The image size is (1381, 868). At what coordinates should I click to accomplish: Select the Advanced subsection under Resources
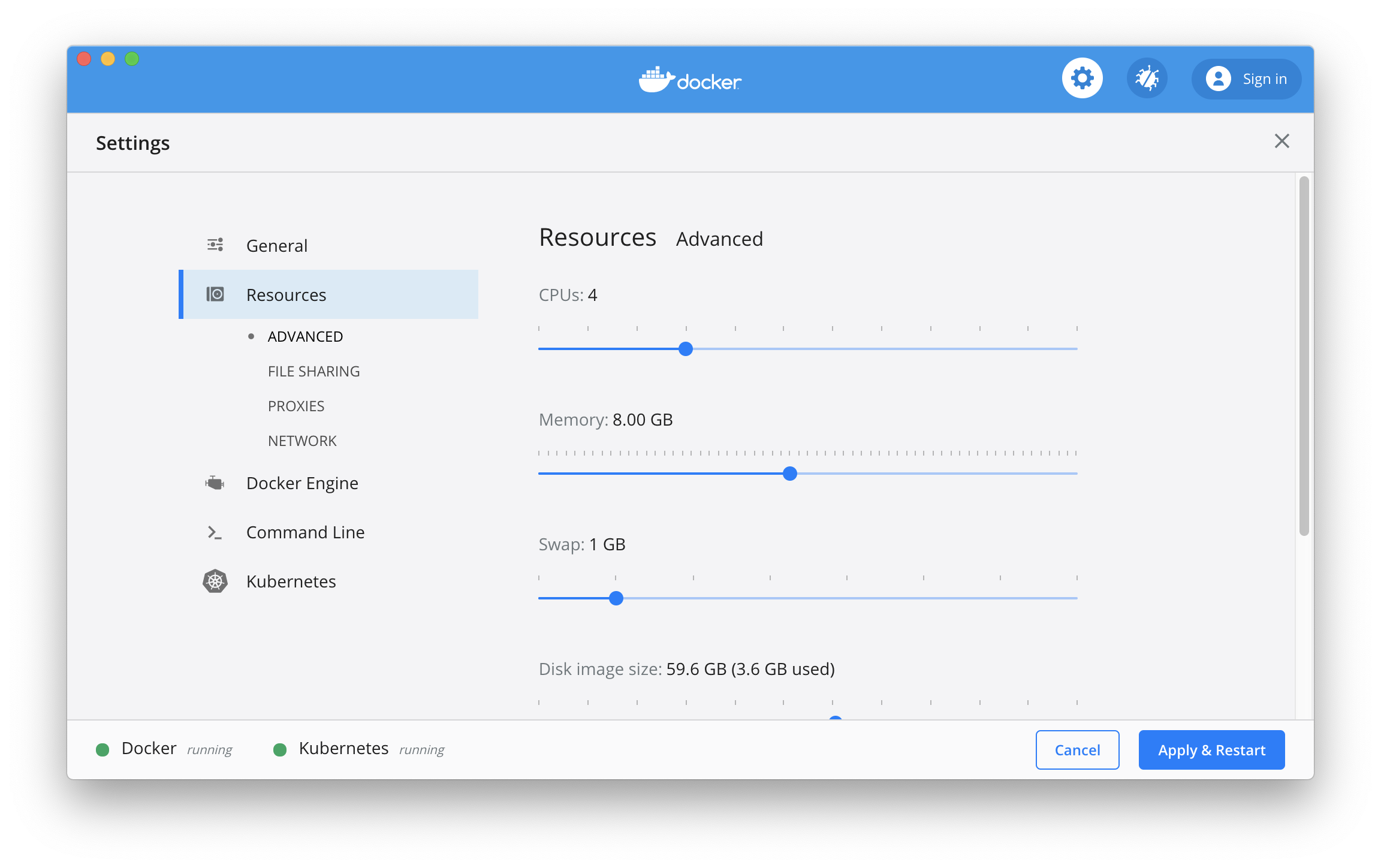point(305,337)
